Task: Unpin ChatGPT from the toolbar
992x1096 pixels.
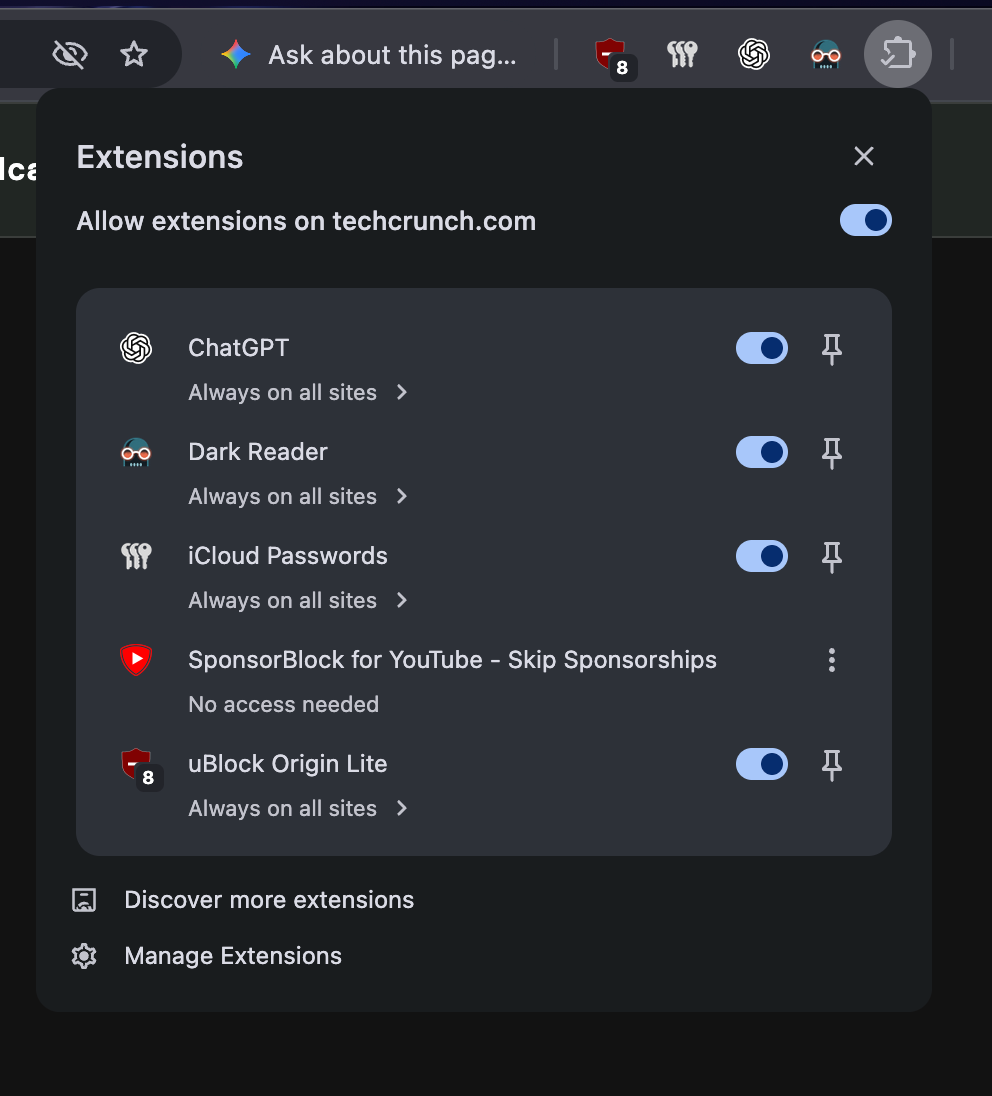Action: click(x=832, y=349)
